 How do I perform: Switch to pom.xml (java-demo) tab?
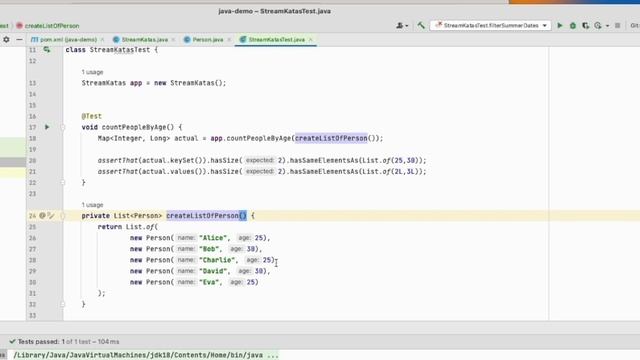tap(64, 40)
